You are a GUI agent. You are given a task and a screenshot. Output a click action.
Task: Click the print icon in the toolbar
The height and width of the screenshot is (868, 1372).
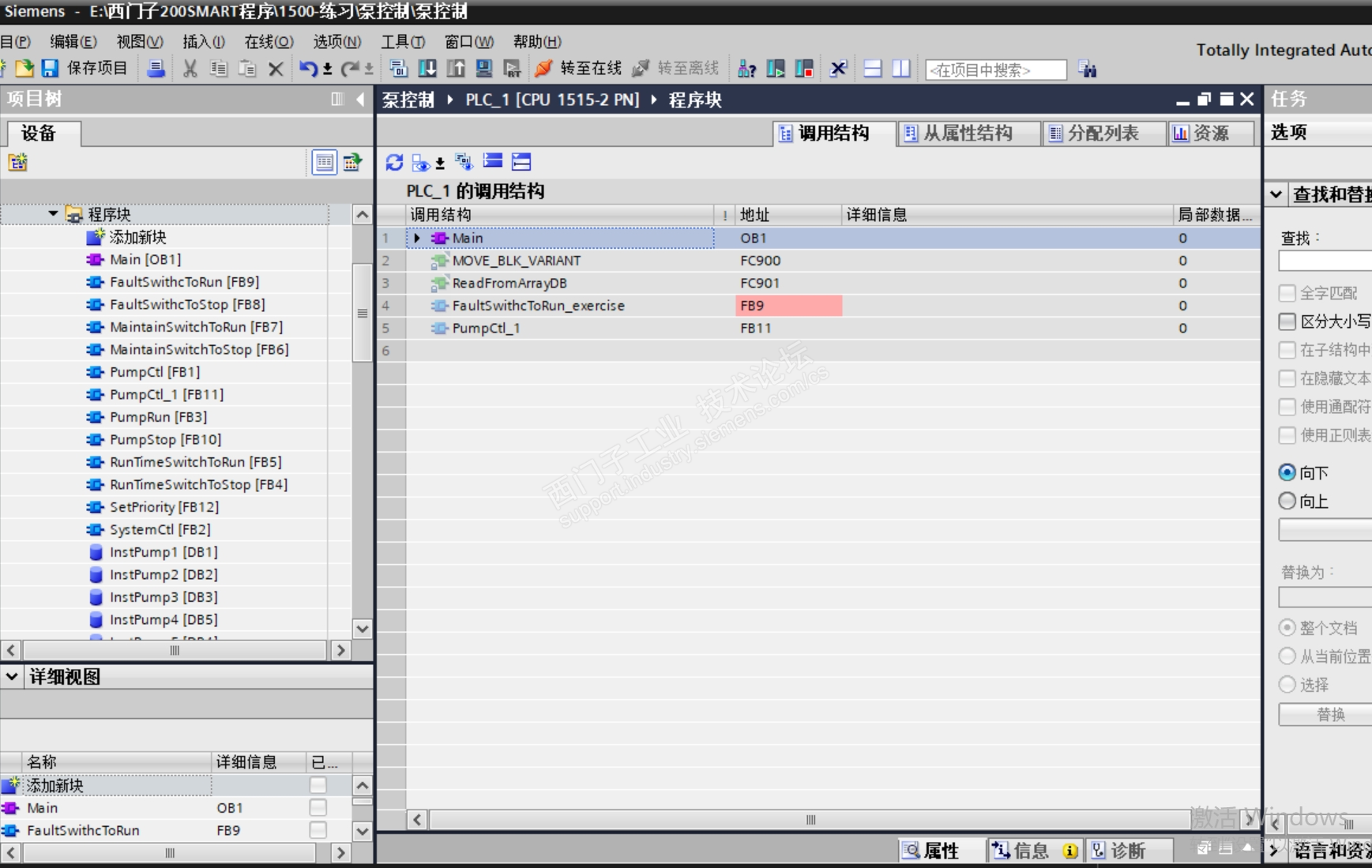(156, 69)
